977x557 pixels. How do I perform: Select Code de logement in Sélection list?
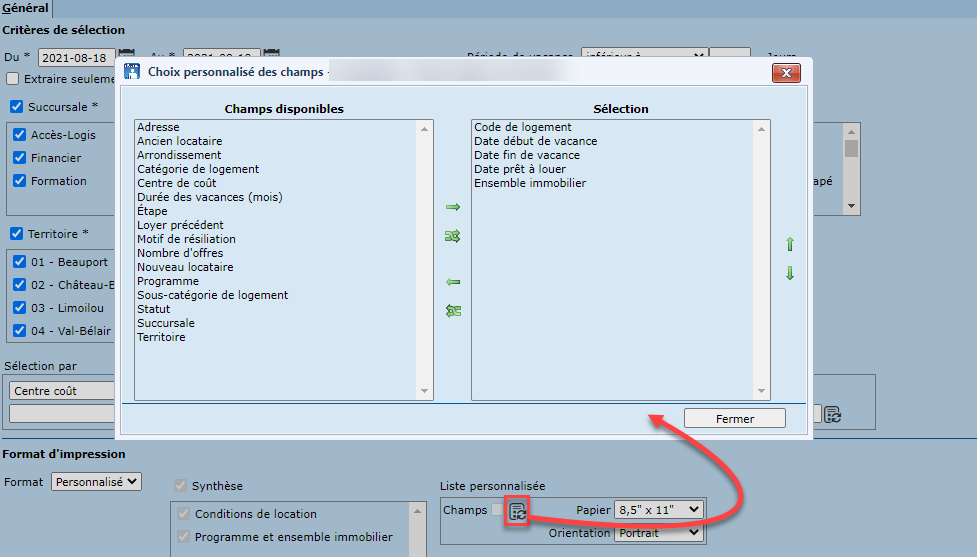point(522,127)
